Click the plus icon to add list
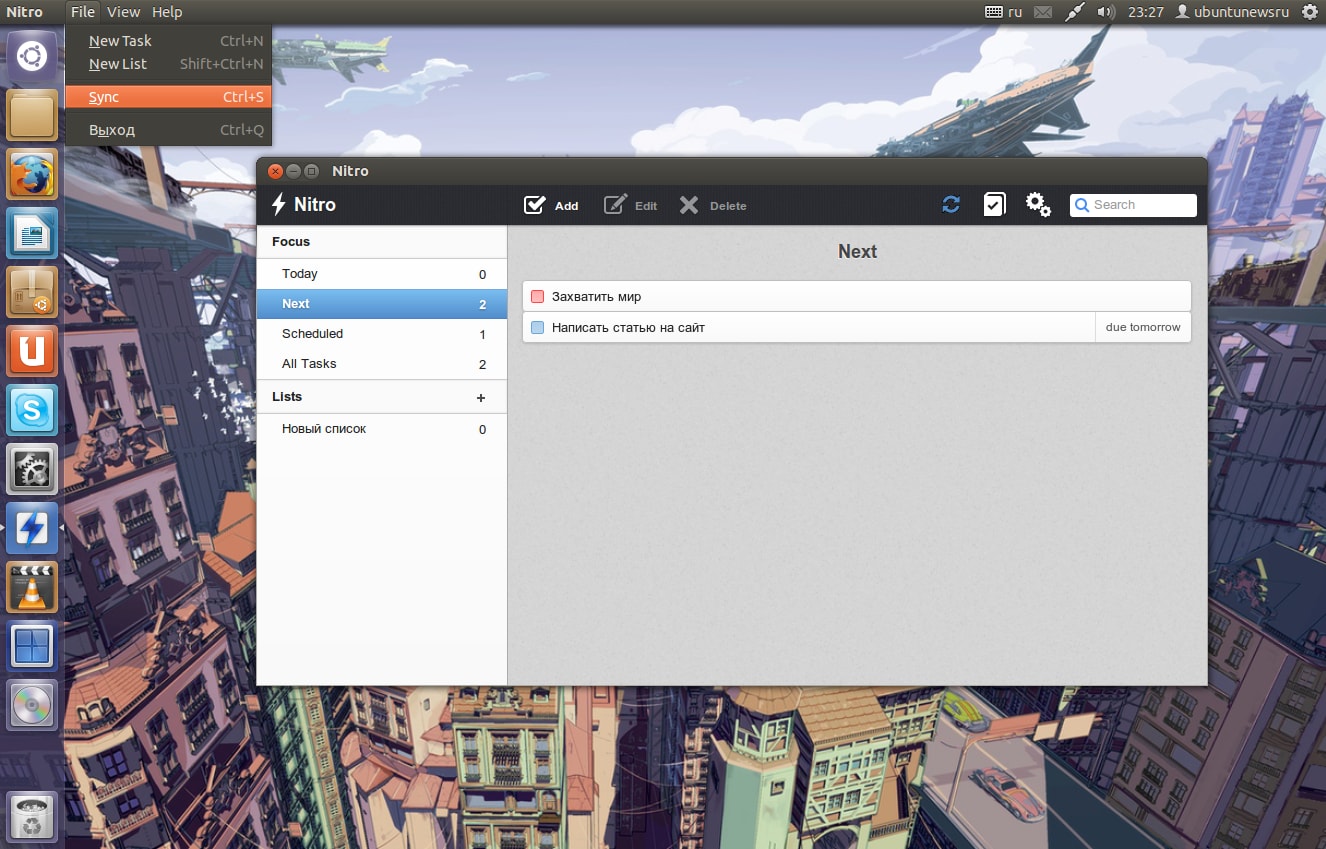 click(481, 398)
